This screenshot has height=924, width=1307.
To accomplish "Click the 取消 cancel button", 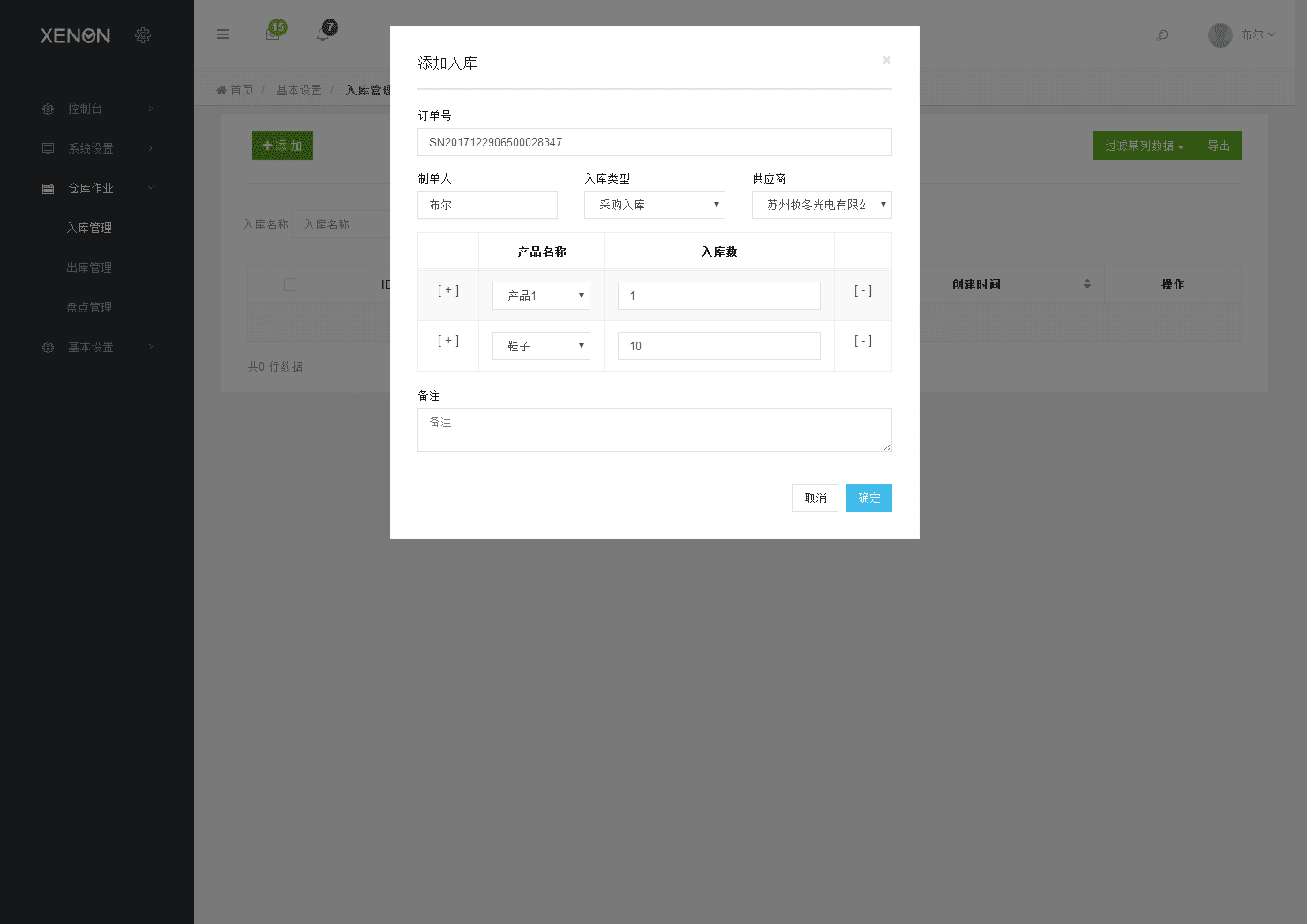I will pos(815,497).
